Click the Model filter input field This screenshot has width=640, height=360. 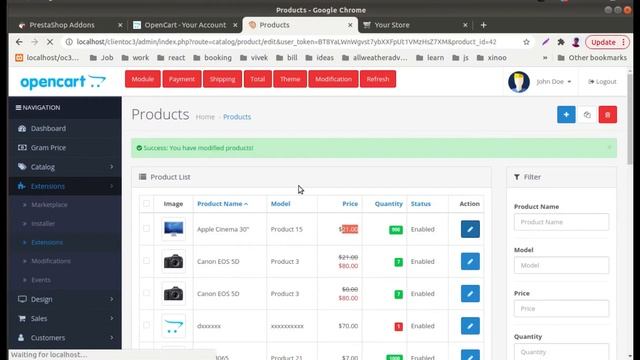click(x=561, y=265)
